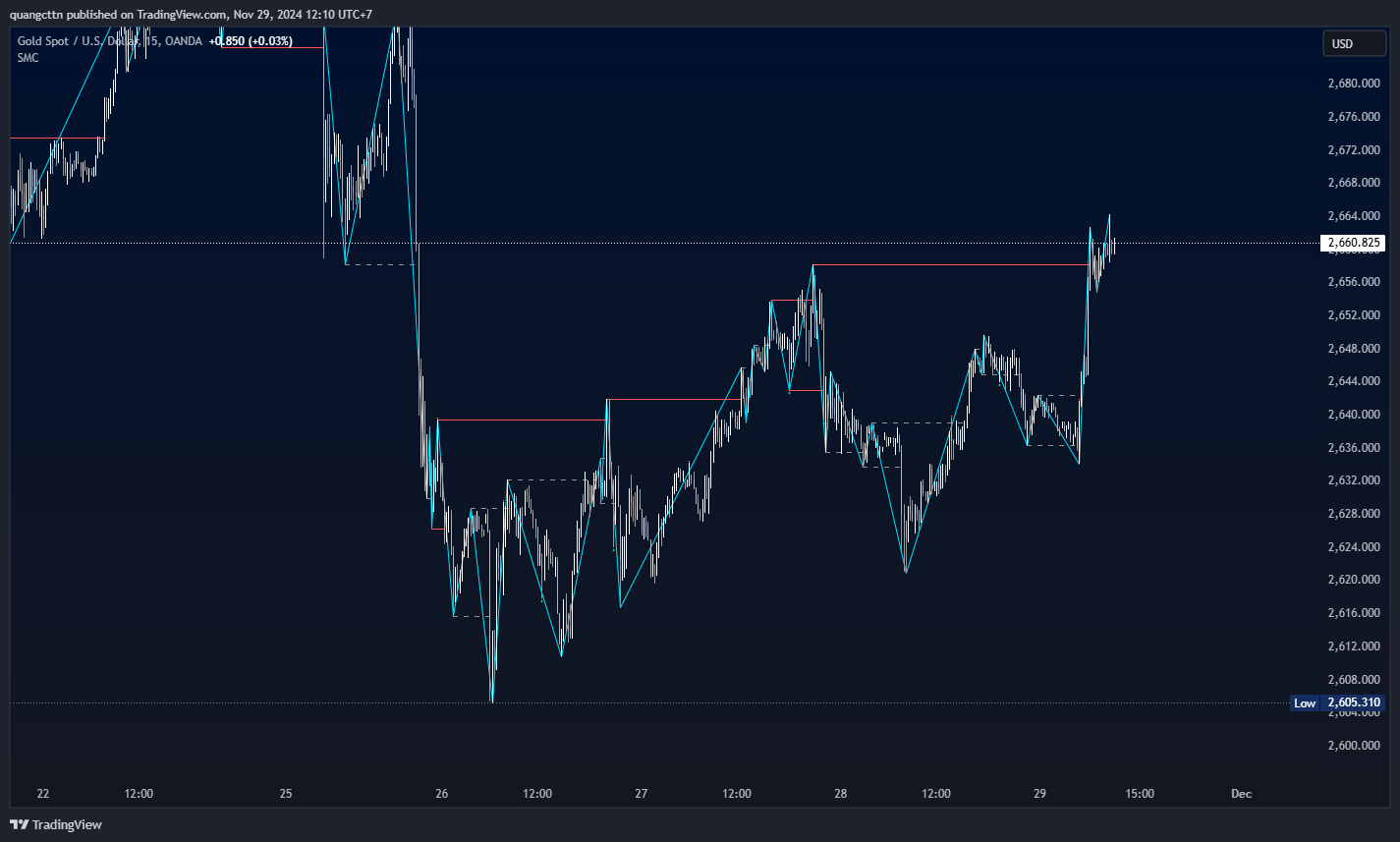Click the 2,632.000 price axis label
Image resolution: width=1400 pixels, height=842 pixels.
tap(1354, 480)
